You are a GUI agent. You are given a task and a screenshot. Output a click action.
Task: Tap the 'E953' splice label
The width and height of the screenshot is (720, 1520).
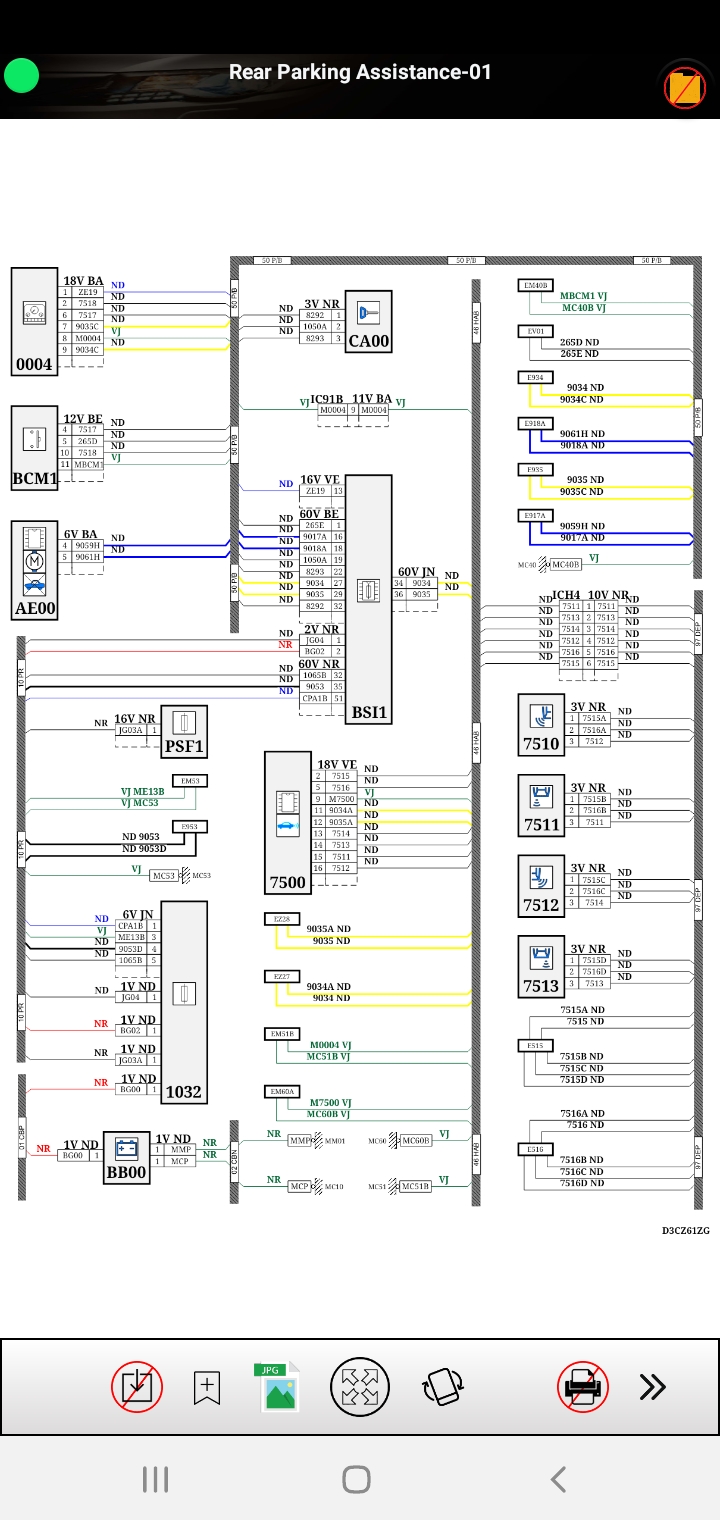click(x=190, y=827)
